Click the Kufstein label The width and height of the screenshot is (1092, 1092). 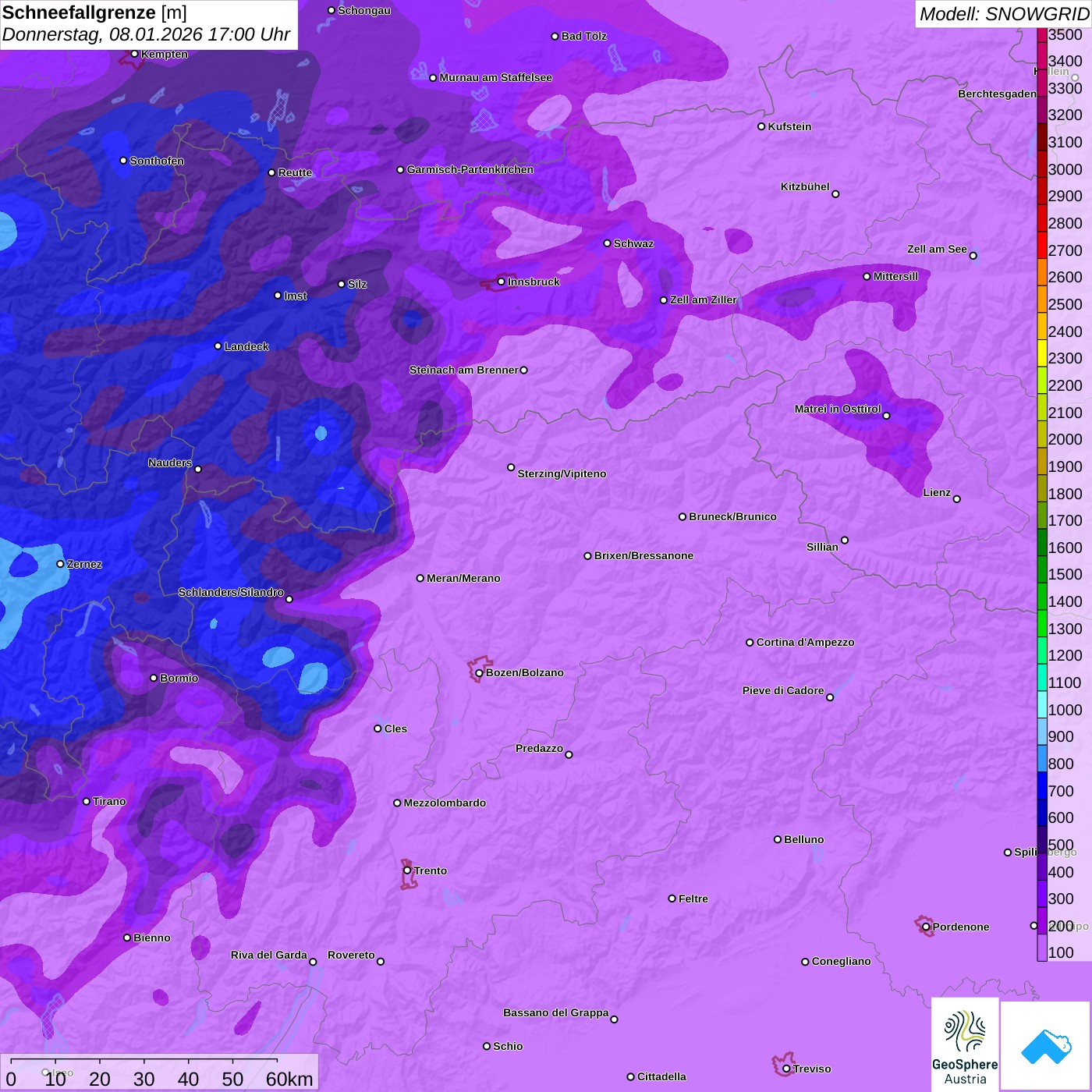(x=790, y=126)
